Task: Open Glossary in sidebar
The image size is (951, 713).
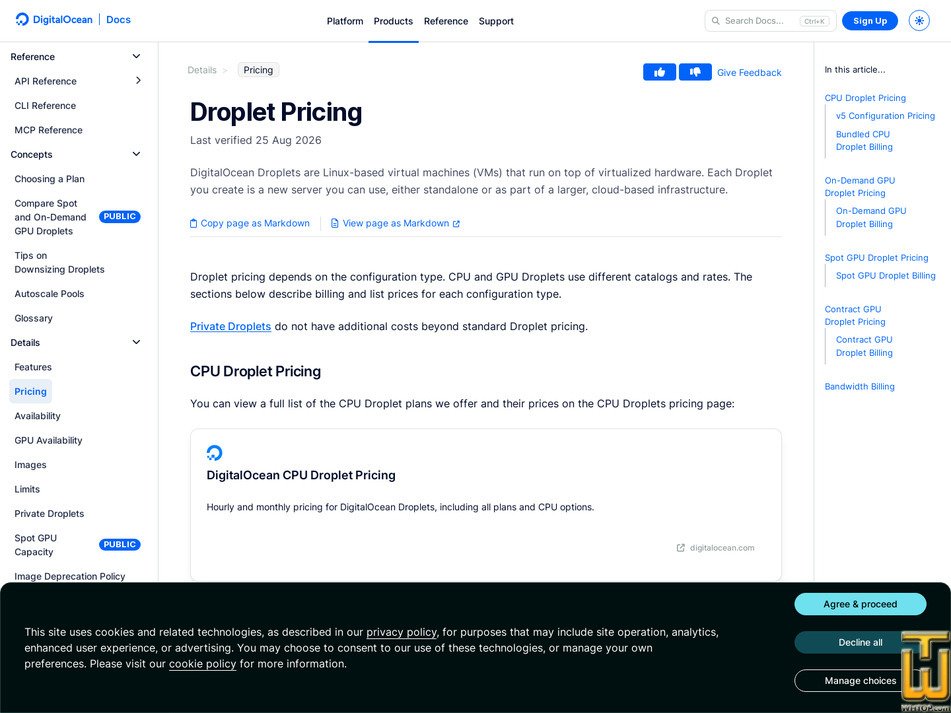Action: 33,318
